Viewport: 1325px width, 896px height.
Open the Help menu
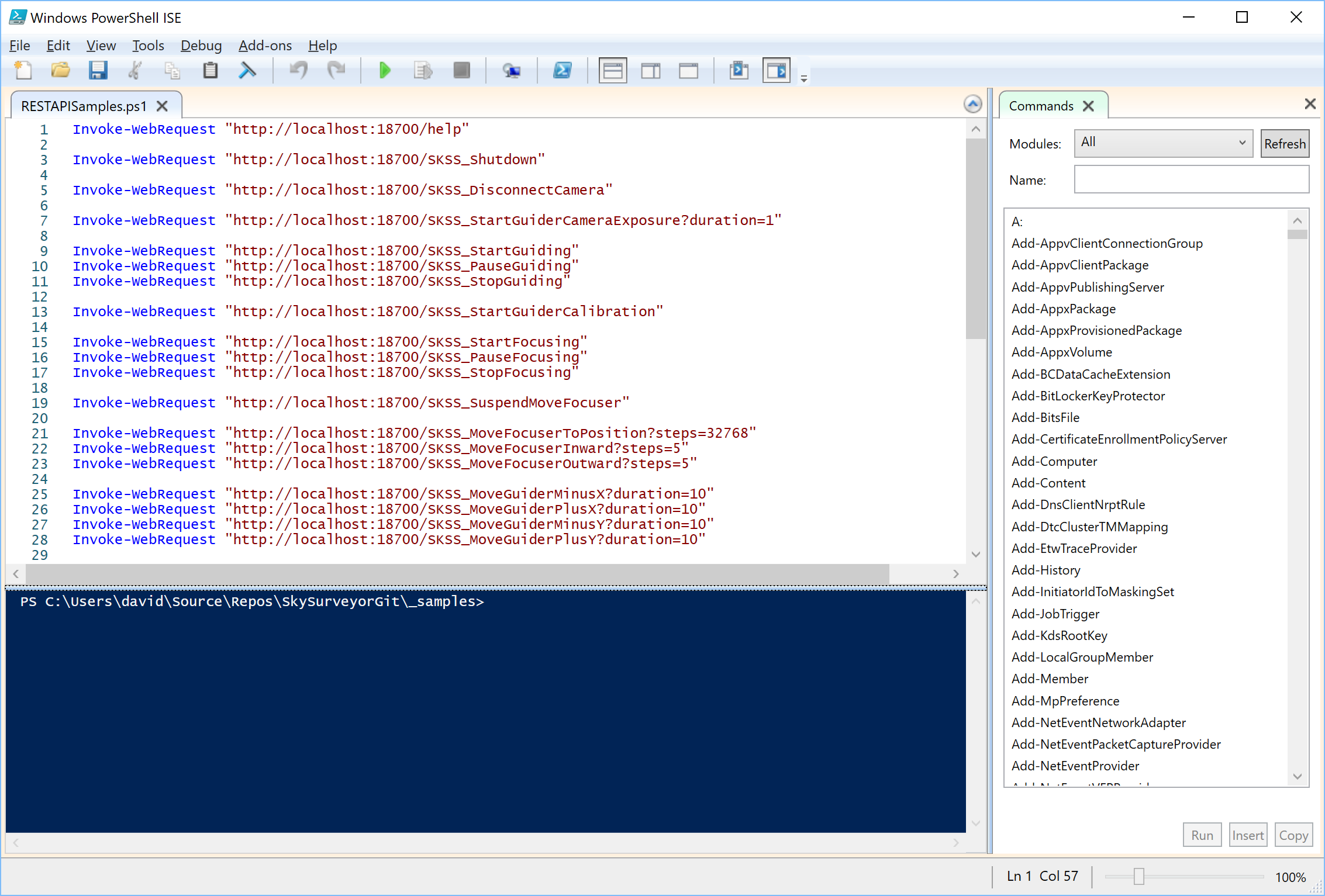tap(323, 46)
